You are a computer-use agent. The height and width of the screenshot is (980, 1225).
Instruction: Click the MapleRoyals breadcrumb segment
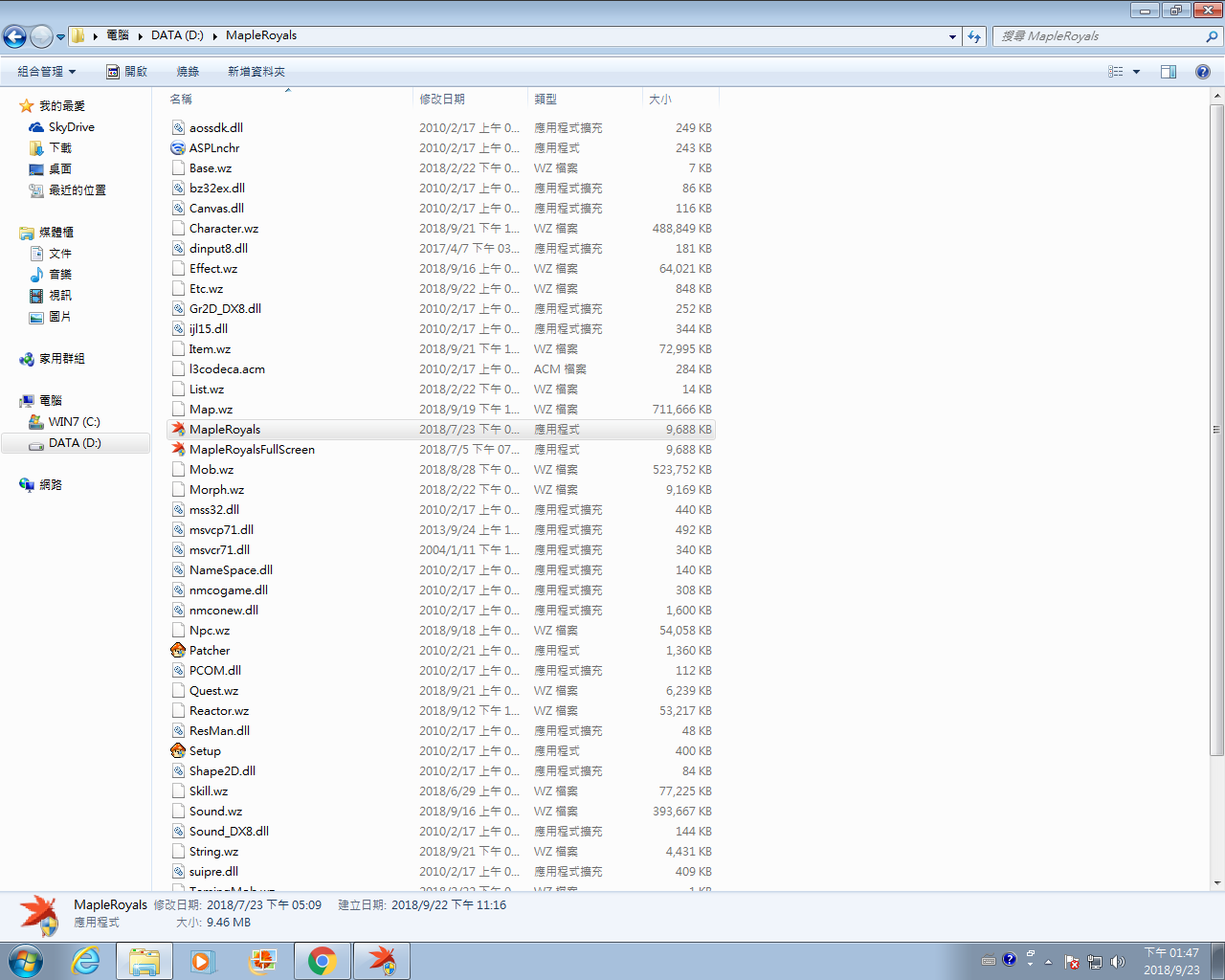tap(261, 35)
